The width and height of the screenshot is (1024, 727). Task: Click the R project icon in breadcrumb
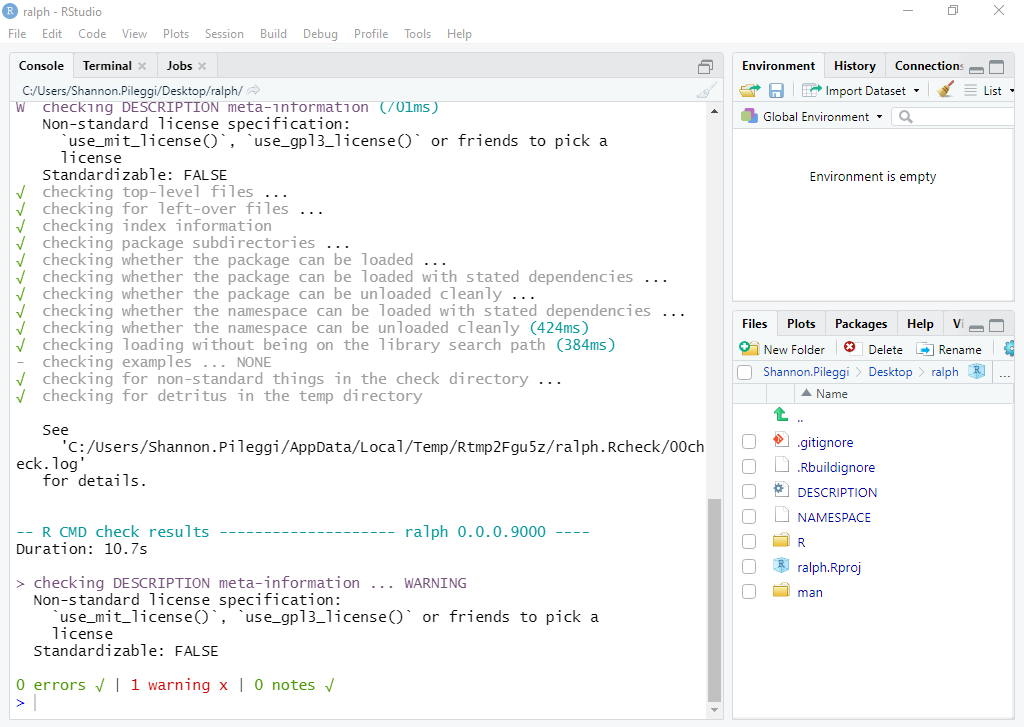pyautogui.click(x=976, y=371)
